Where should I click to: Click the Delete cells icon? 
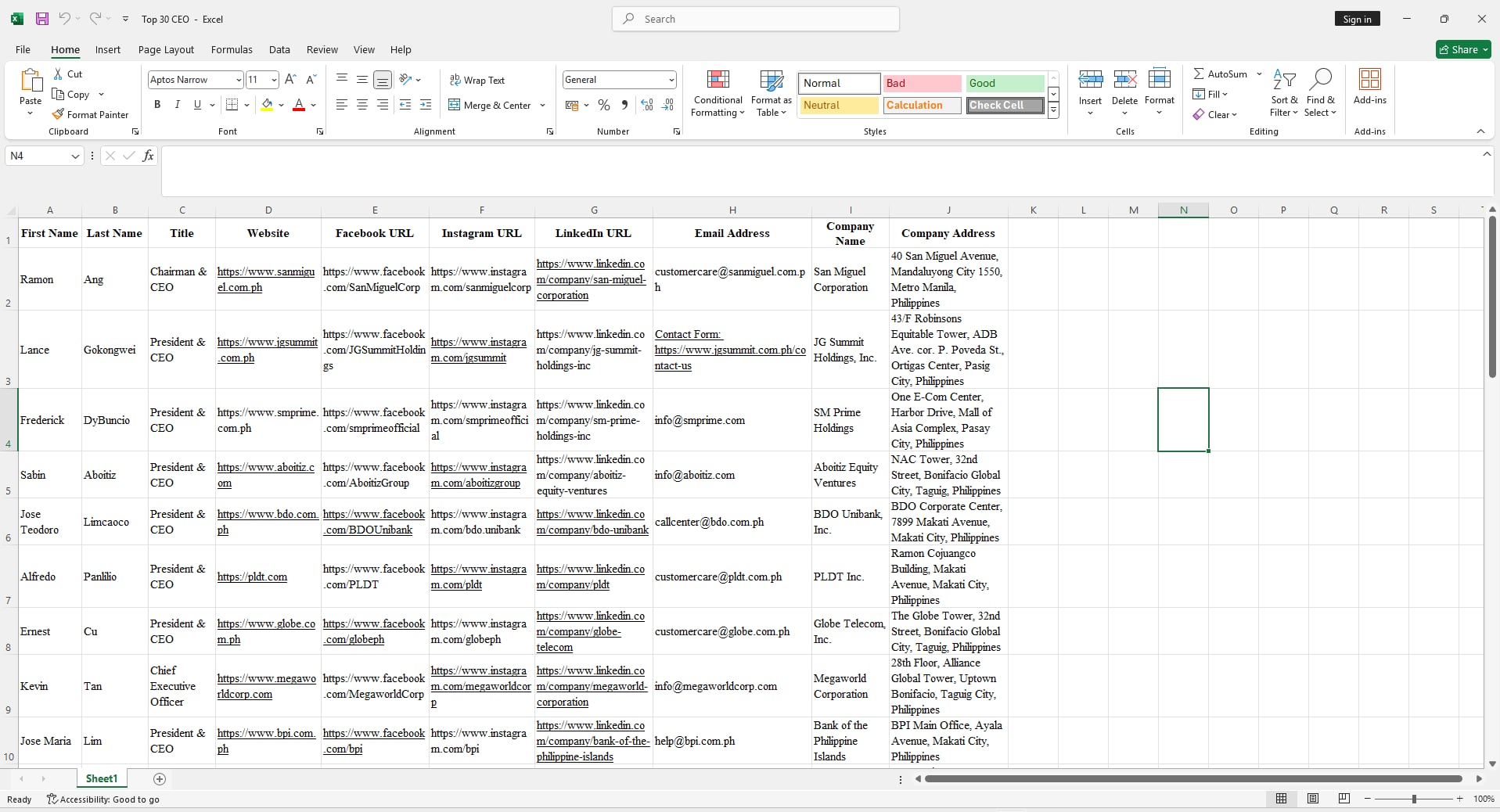tap(1125, 79)
